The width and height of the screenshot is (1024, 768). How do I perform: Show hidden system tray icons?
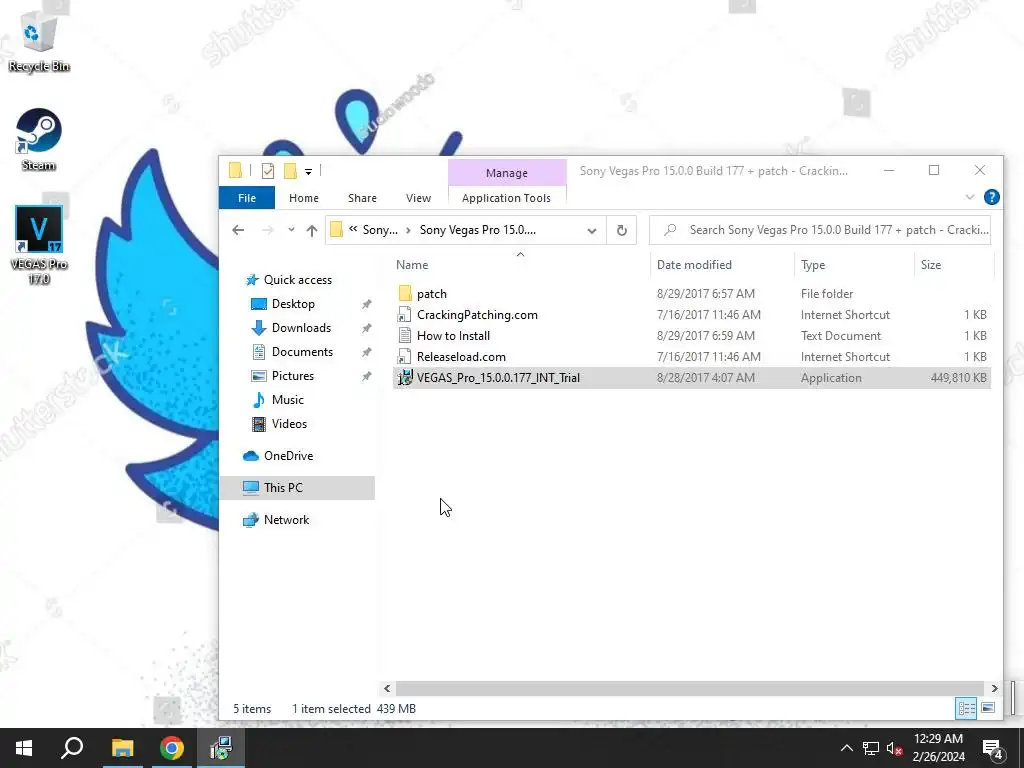point(846,748)
